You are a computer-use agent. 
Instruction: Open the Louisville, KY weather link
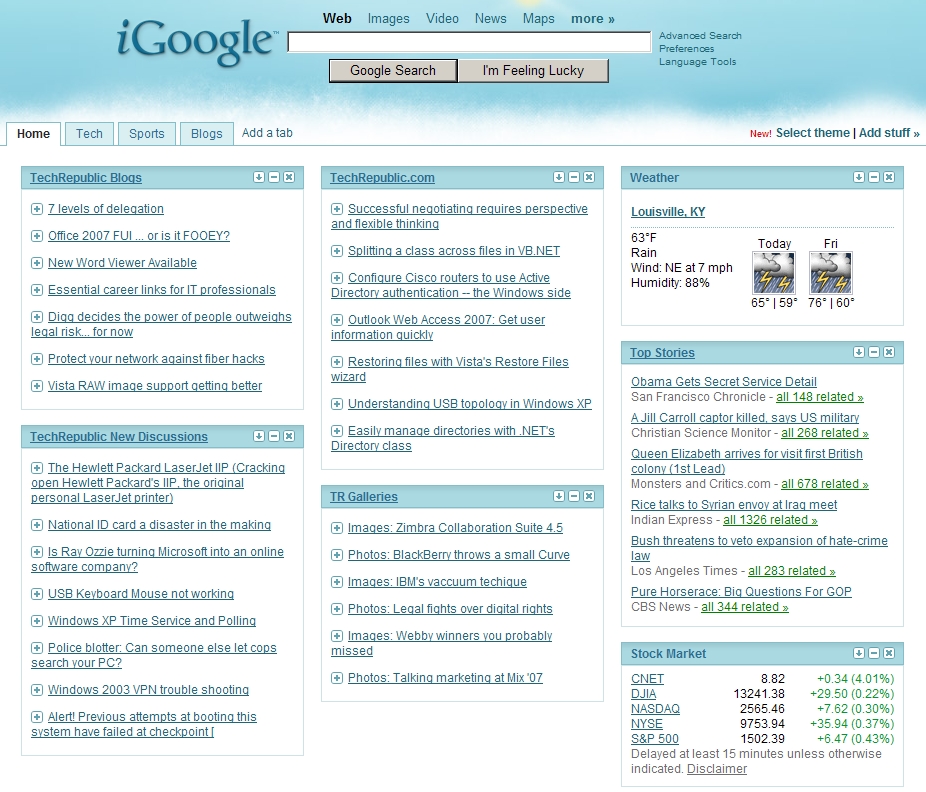coord(668,211)
